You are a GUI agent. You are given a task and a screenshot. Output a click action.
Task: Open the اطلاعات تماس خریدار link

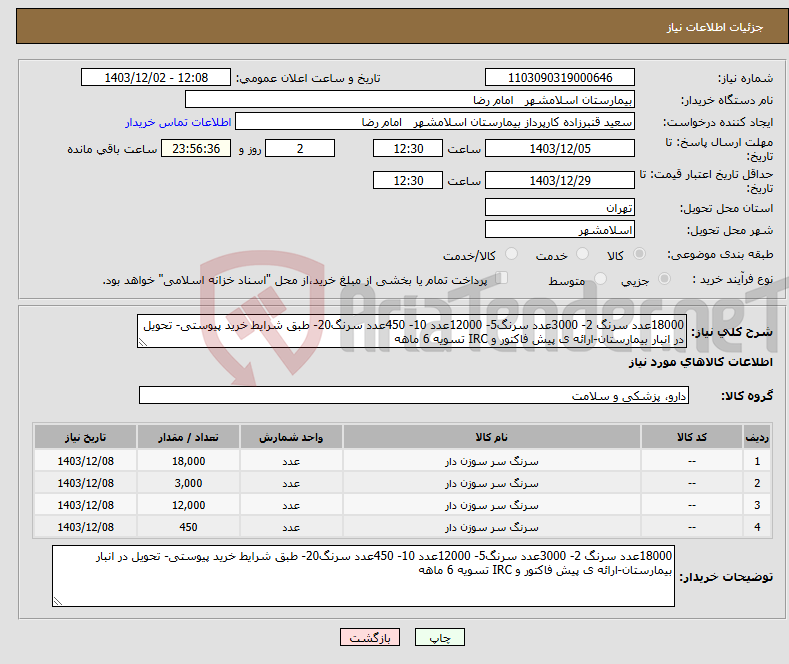point(178,122)
